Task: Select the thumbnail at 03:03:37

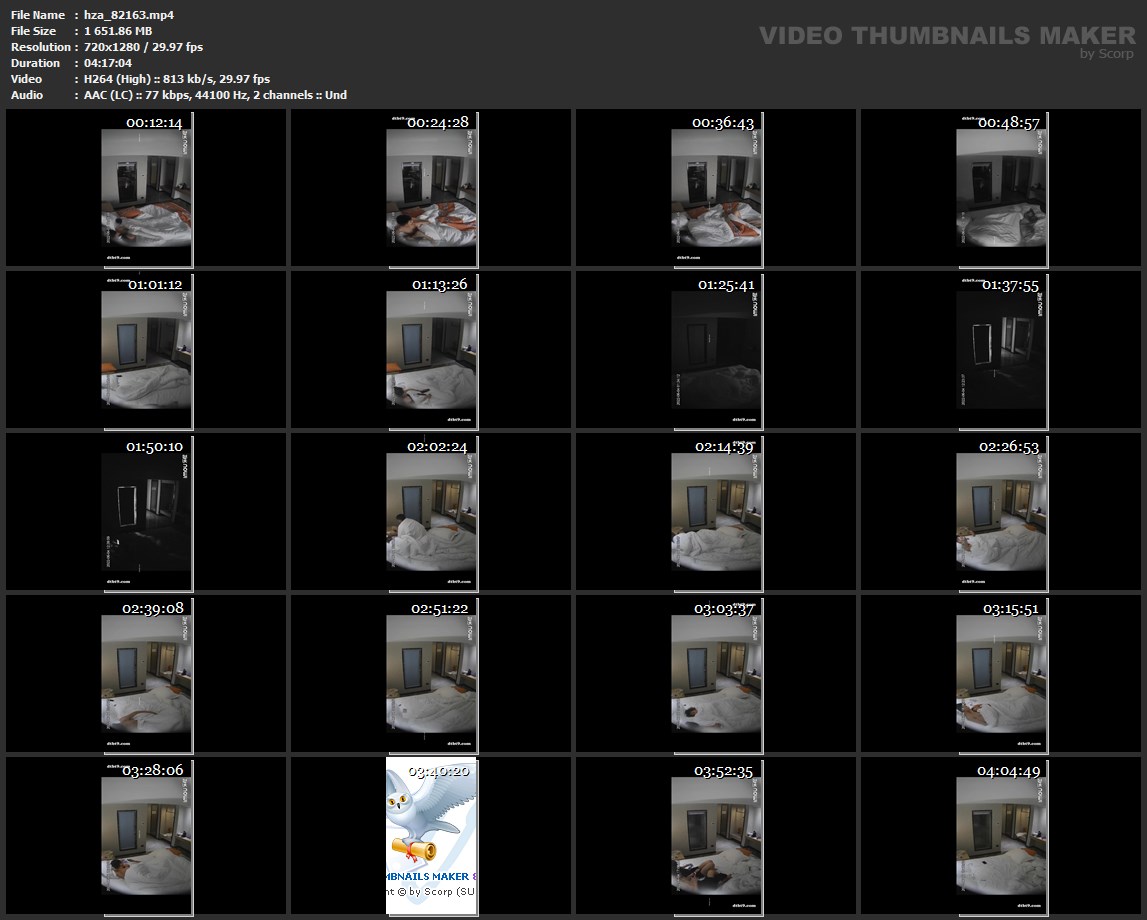Action: coord(717,675)
